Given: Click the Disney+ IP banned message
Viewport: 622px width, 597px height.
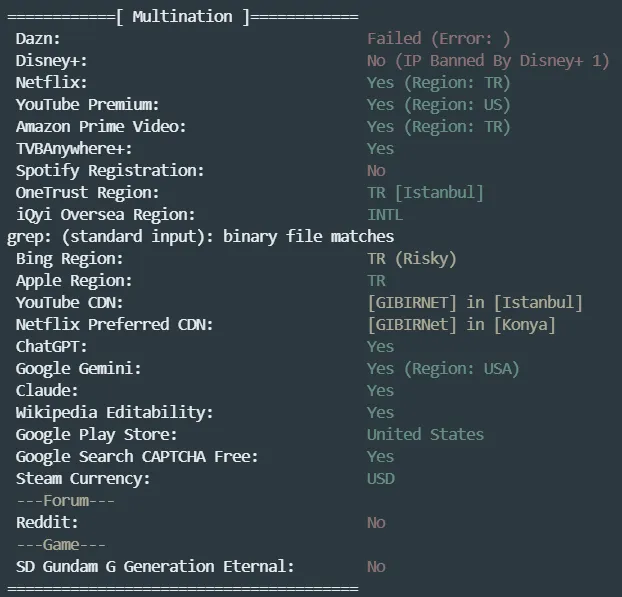Looking at the screenshot, I should point(487,61).
